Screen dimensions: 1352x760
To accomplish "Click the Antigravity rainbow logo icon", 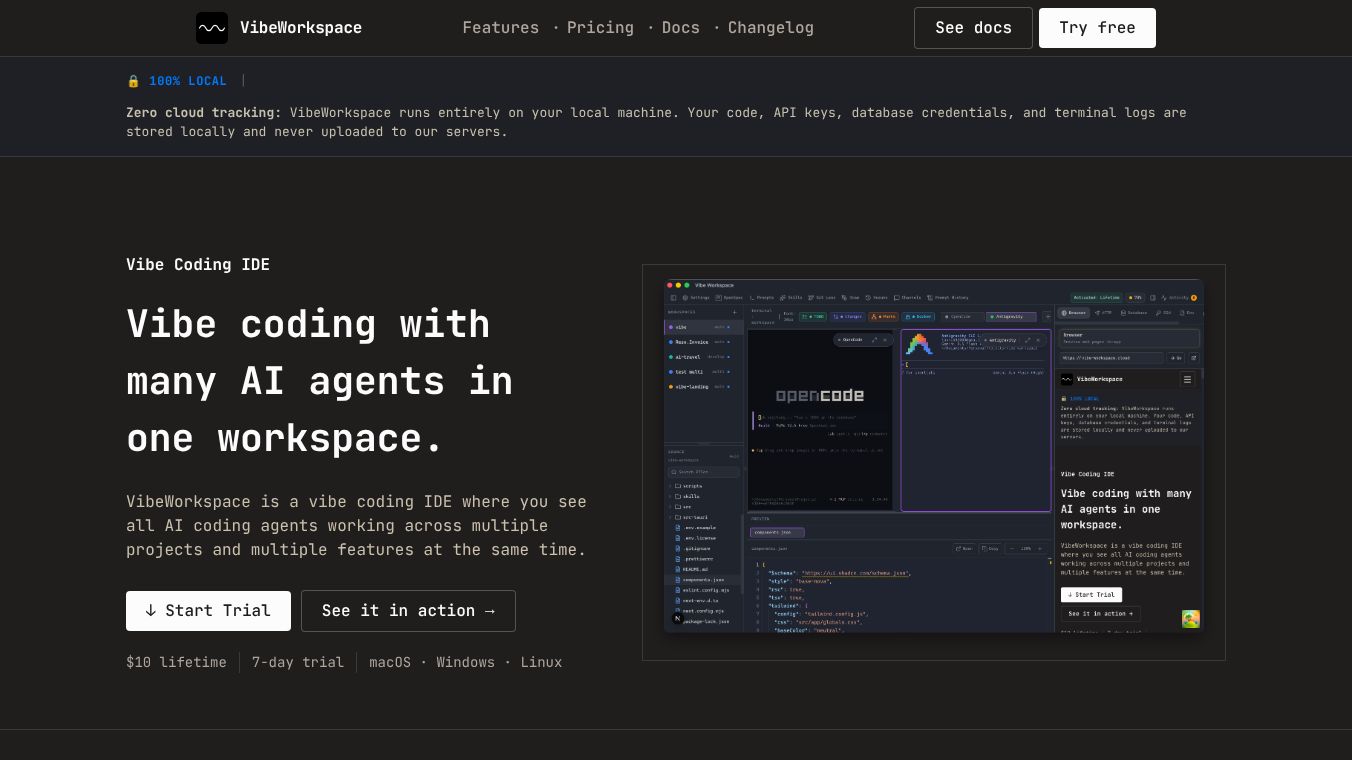I will coord(919,344).
